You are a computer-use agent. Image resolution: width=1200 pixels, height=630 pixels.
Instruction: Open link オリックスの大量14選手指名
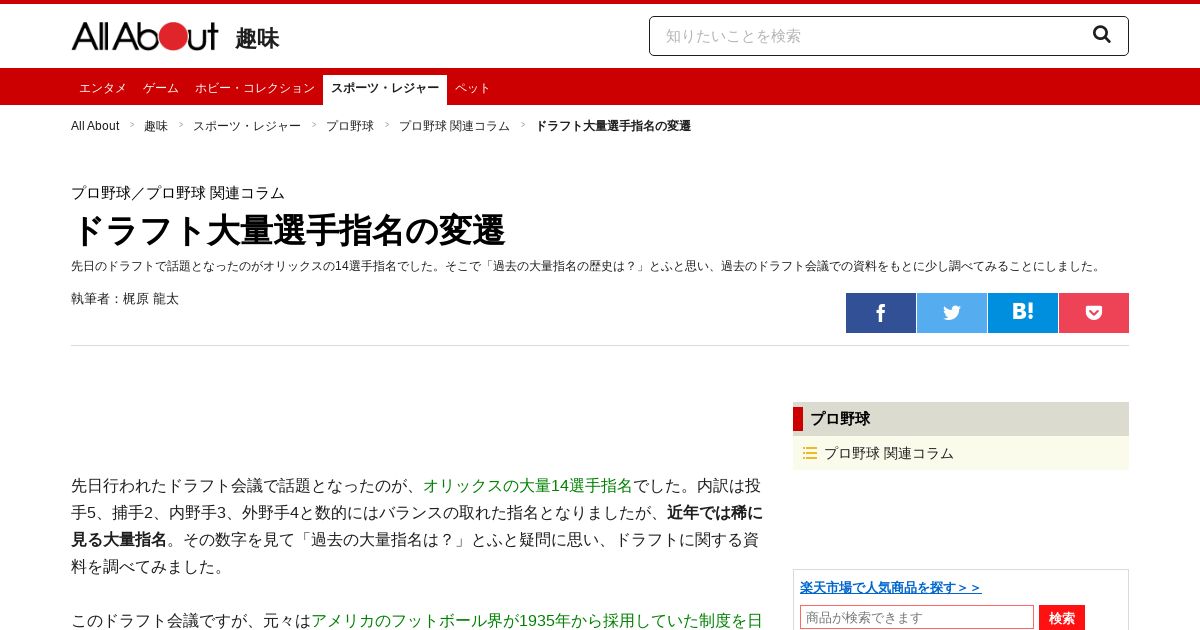pyautogui.click(x=528, y=486)
